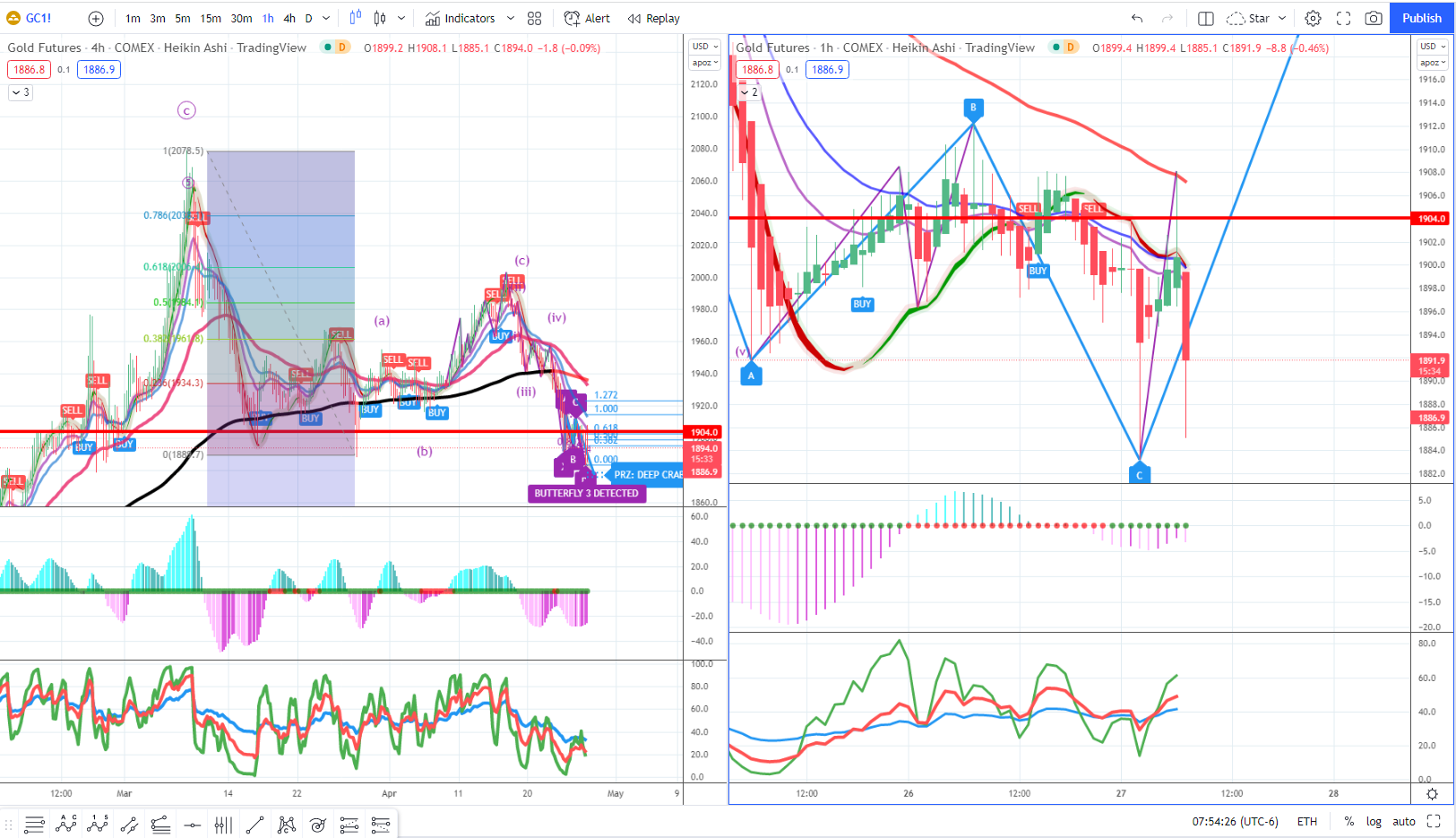Expand the chart style dropdown arrow
The width and height of the screenshot is (1456, 838).
point(401,18)
